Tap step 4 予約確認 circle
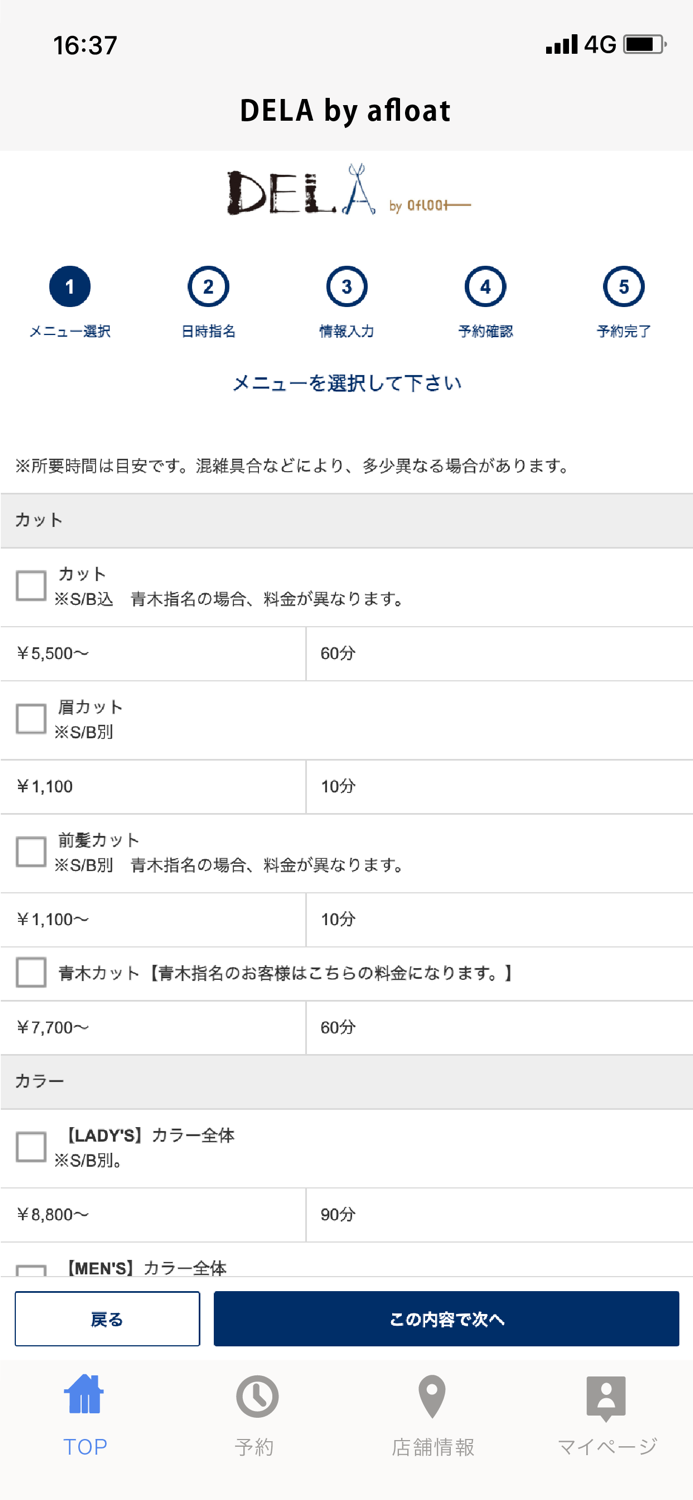This screenshot has height=1500, width=693. point(485,288)
